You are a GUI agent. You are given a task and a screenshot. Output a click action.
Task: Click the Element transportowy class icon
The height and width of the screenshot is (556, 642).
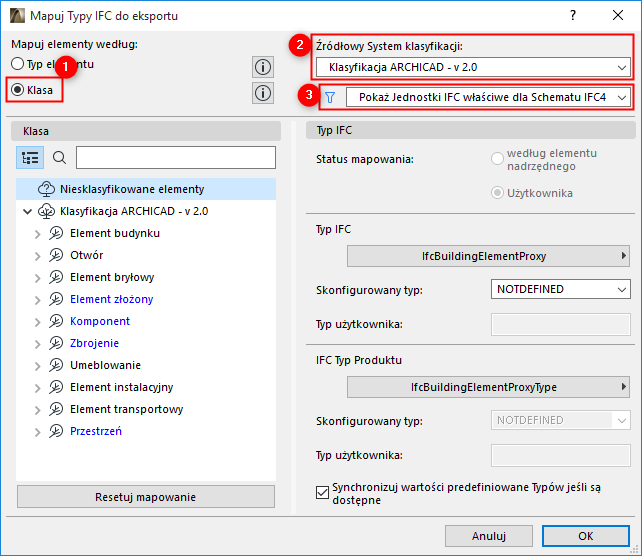click(56, 409)
